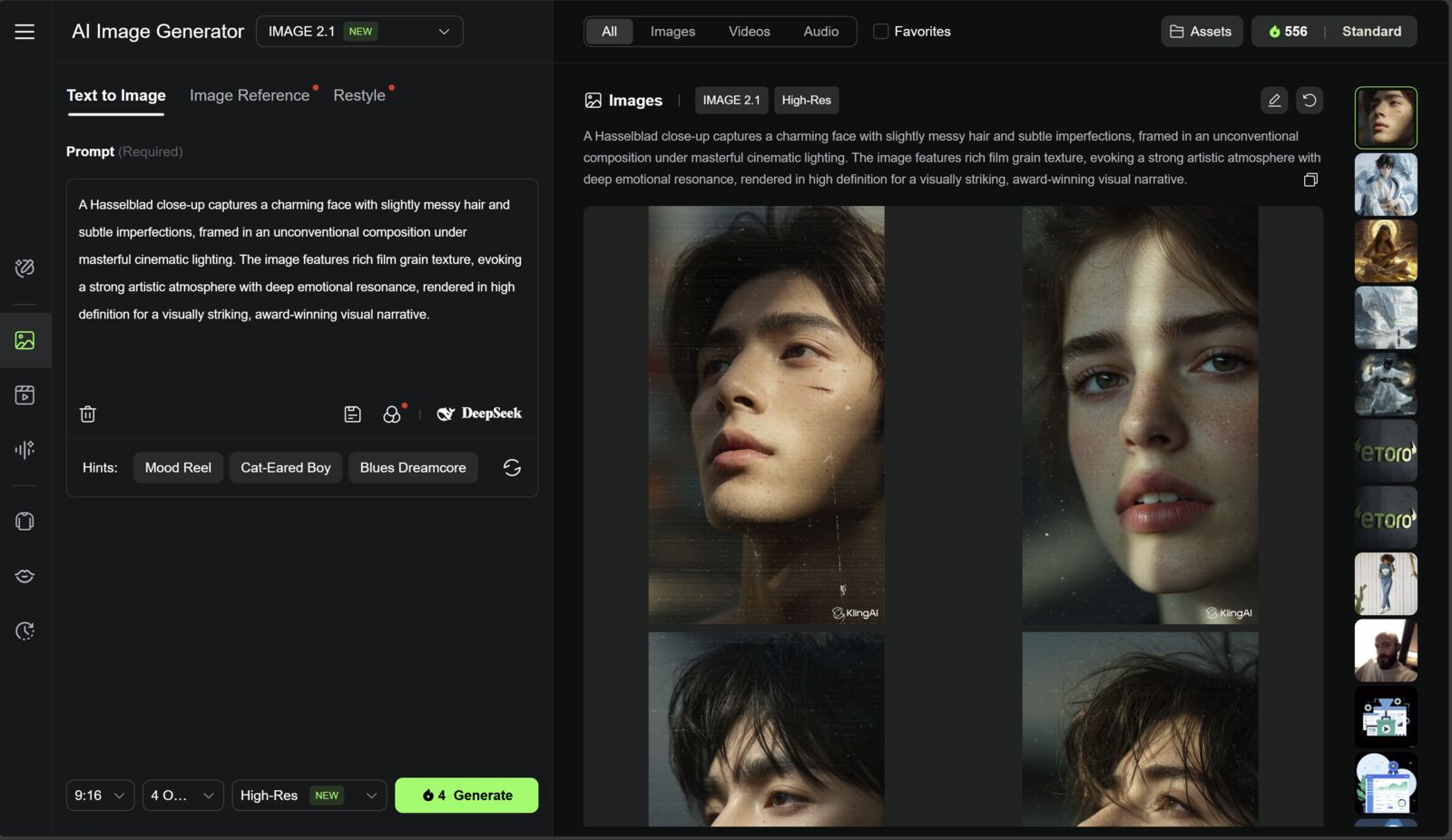Open the IMAGE 2.1 model dropdown
The image size is (1452, 840).
coord(359,30)
